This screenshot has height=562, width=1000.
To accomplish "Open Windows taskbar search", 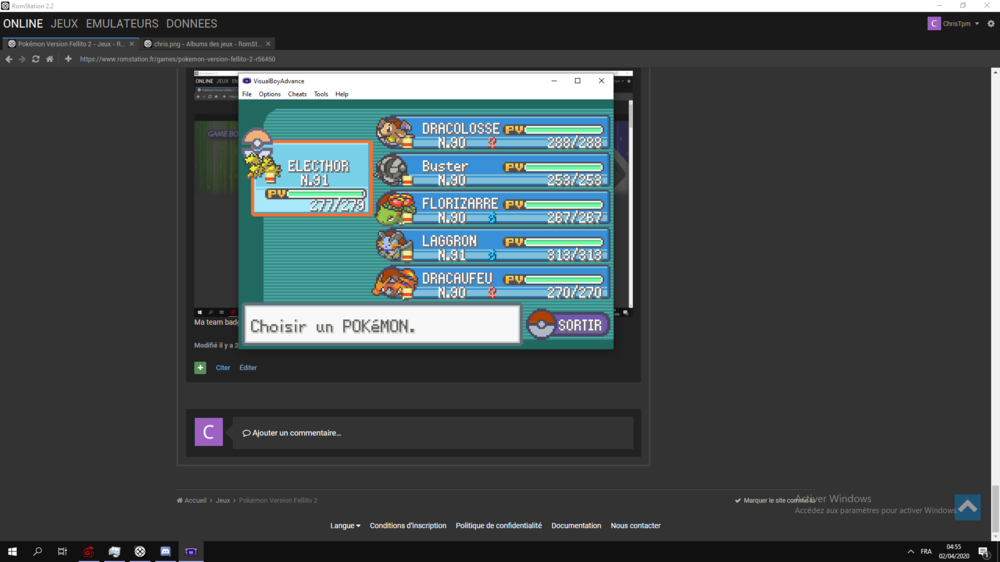I will tap(38, 552).
